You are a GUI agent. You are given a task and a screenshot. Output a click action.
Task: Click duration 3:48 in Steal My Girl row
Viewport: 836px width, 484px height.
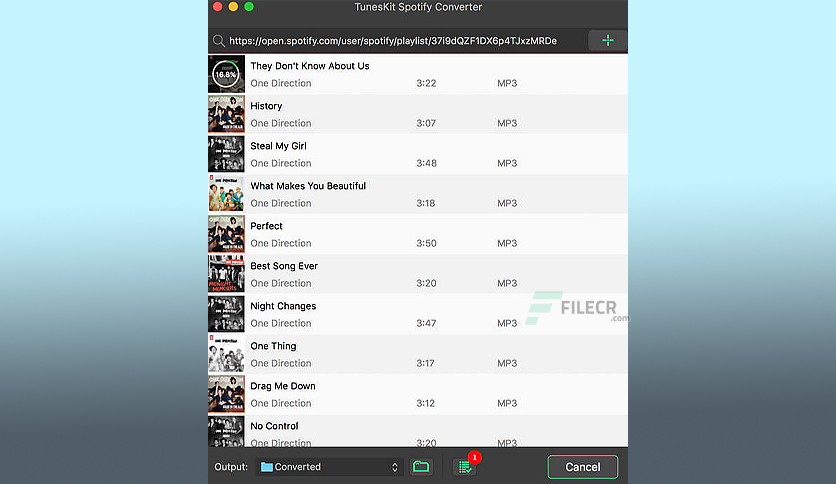[426, 163]
